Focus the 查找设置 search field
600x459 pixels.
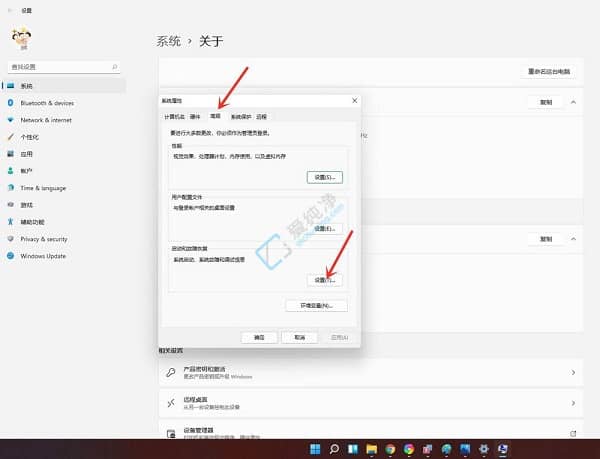pos(64,67)
